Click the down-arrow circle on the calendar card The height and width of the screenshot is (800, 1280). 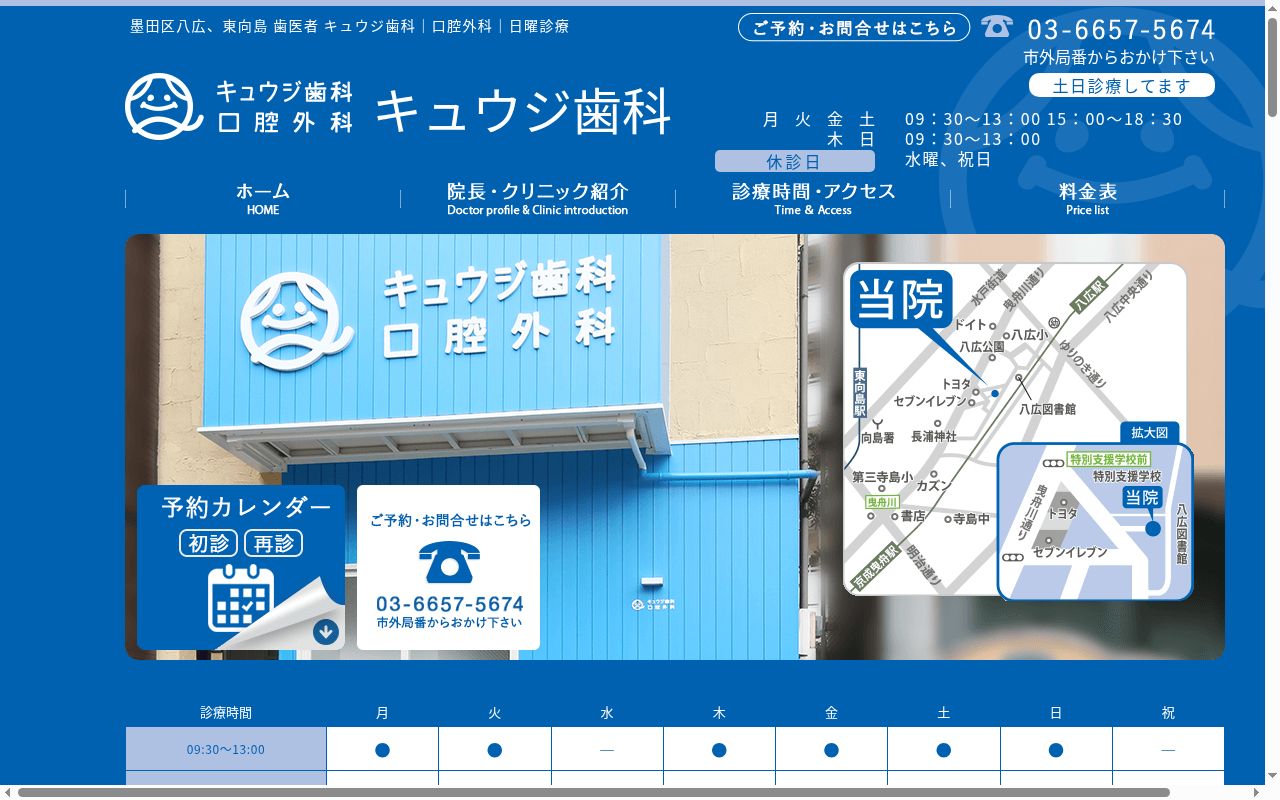coord(325,632)
